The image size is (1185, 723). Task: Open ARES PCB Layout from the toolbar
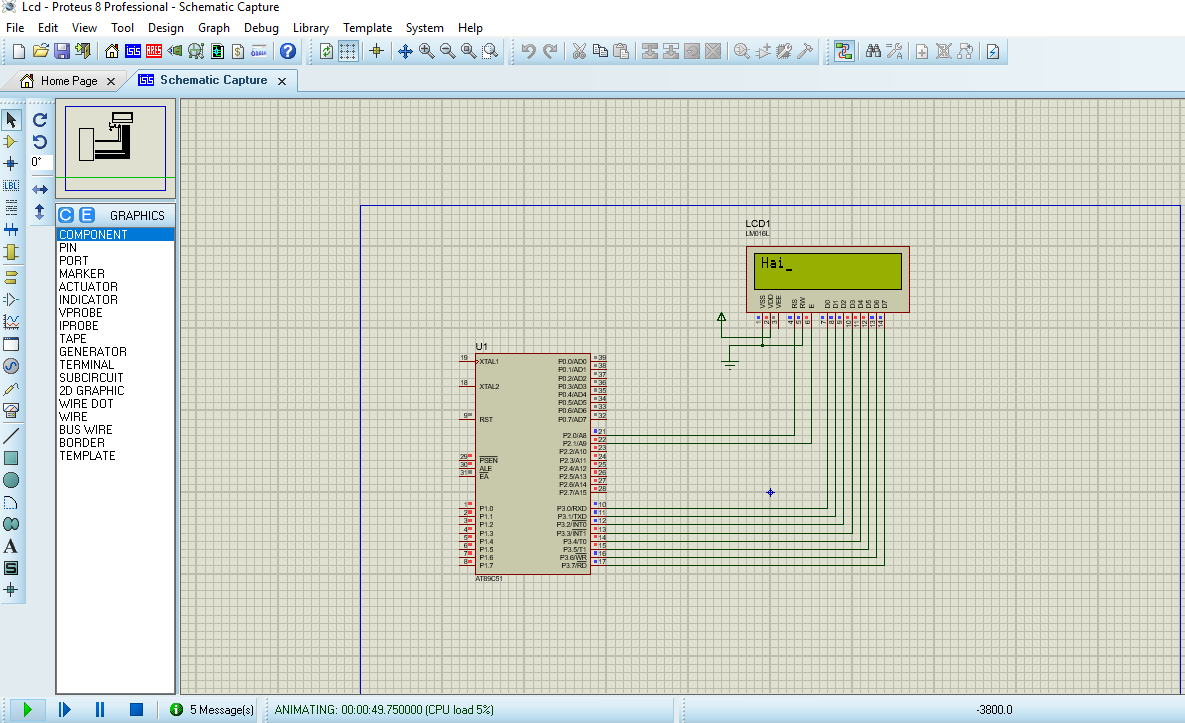point(154,51)
